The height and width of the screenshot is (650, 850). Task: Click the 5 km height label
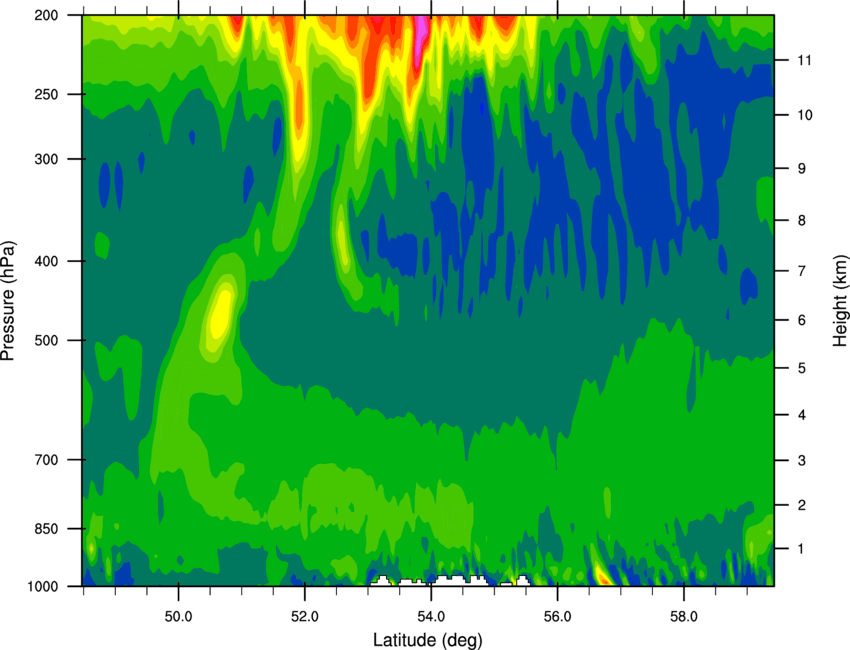(x=801, y=368)
